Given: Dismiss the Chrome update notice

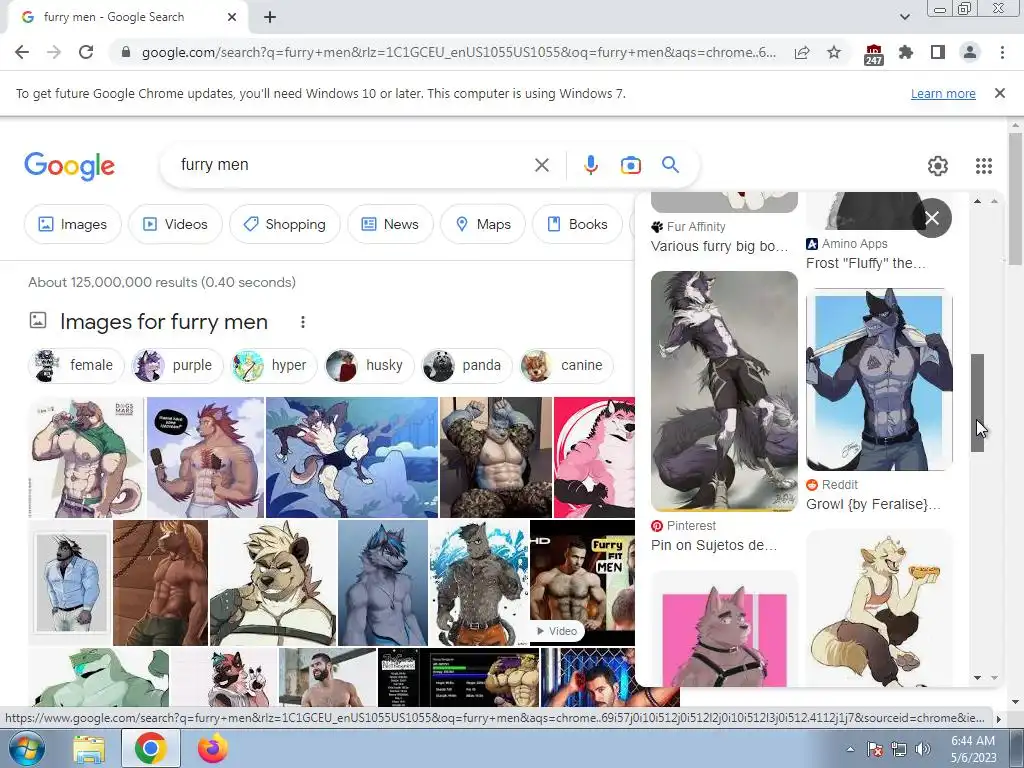Looking at the screenshot, I should (x=999, y=93).
